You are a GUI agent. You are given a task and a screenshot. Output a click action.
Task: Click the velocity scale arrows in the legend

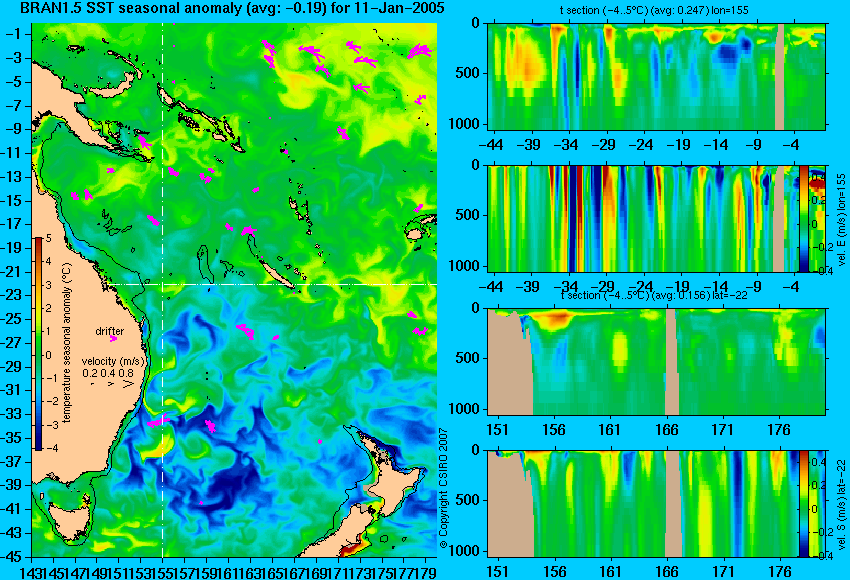[112, 384]
